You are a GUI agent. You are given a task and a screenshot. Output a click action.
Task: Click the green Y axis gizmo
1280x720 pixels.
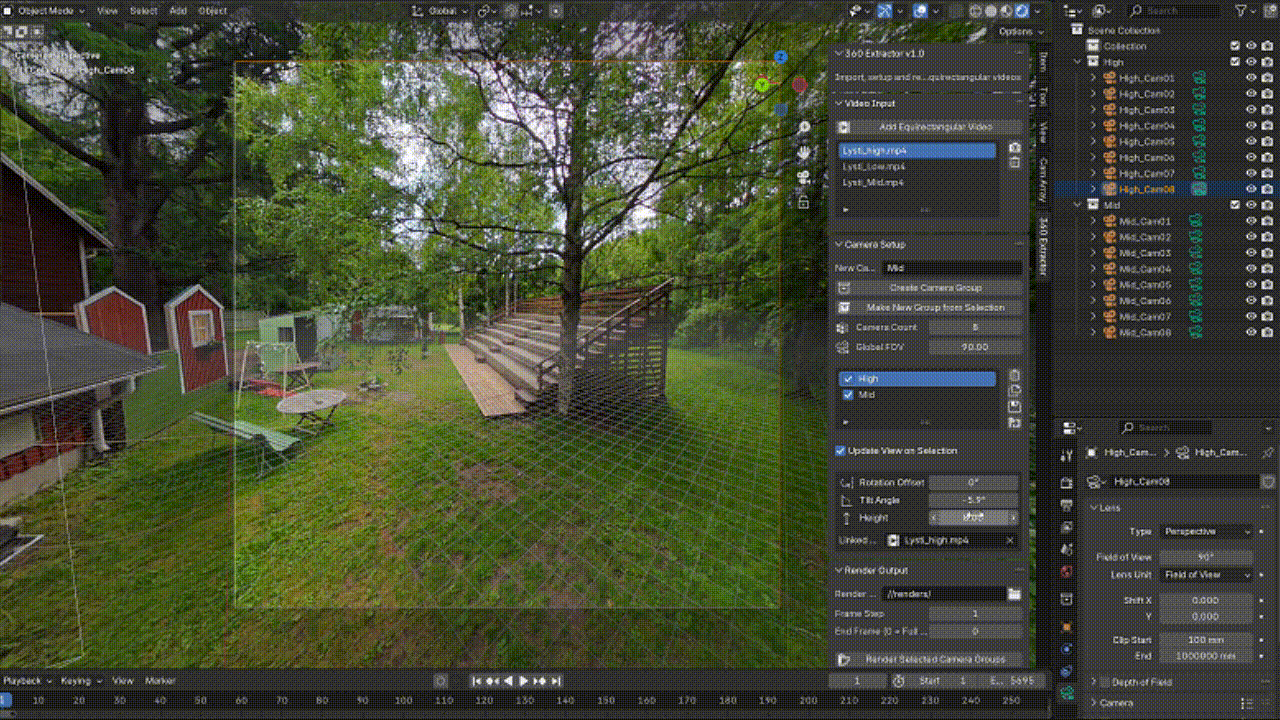click(763, 85)
